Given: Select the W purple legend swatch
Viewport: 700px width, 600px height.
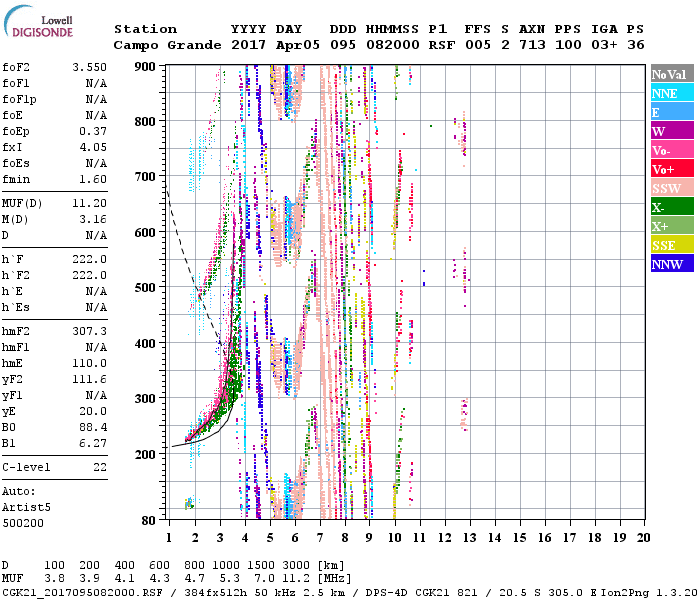Looking at the screenshot, I should point(672,131).
